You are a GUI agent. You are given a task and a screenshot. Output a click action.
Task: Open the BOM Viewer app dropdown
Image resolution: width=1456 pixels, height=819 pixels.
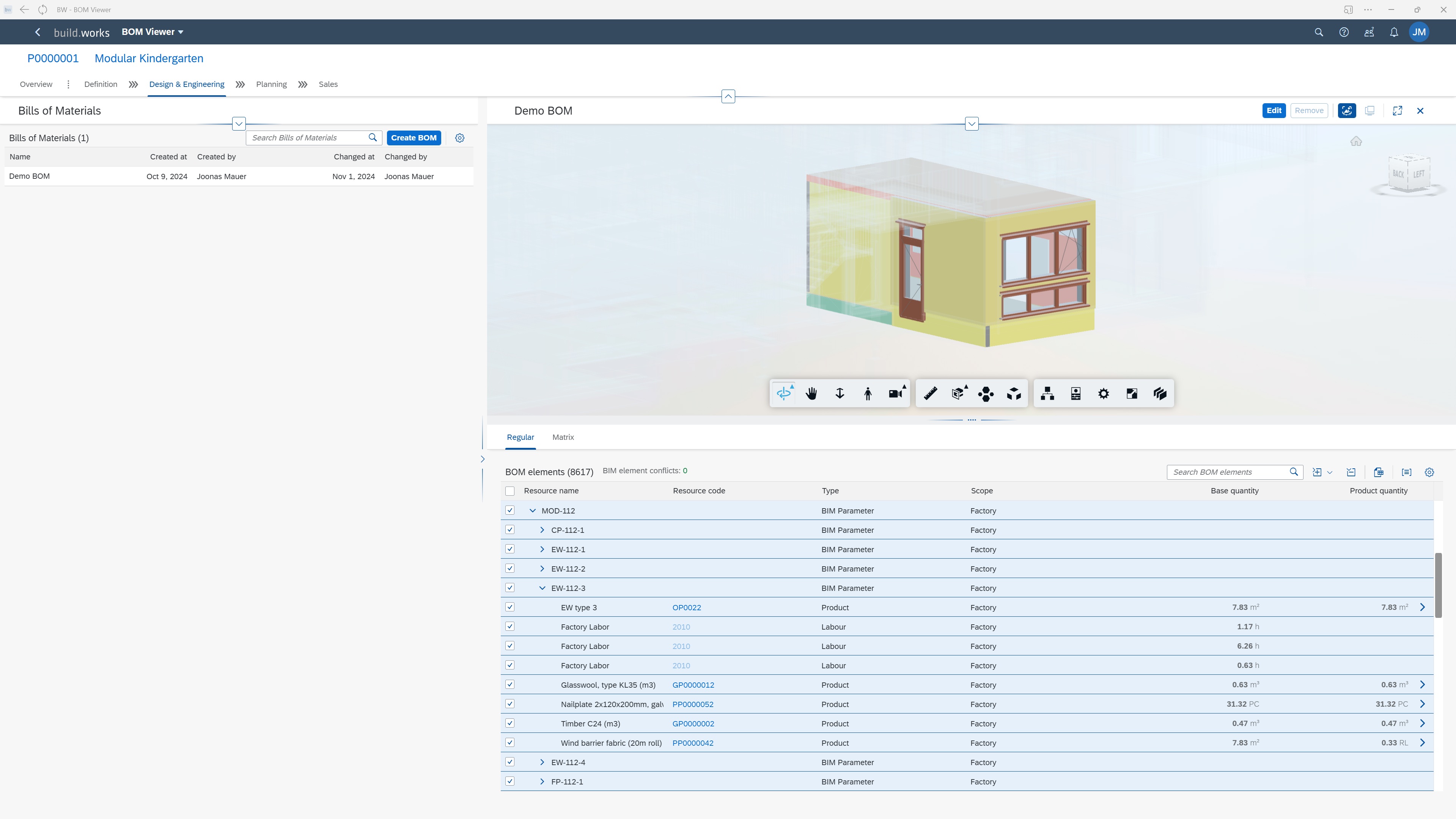click(x=153, y=32)
